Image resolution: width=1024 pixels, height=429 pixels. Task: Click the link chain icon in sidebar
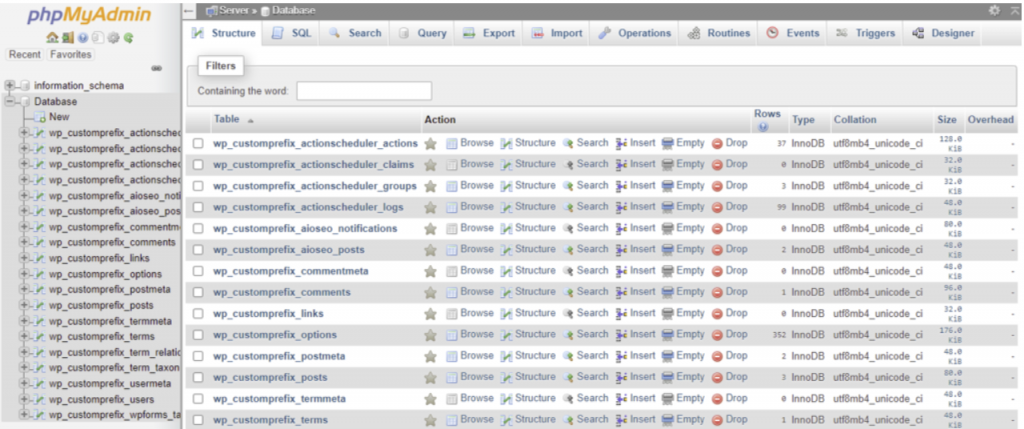point(156,69)
